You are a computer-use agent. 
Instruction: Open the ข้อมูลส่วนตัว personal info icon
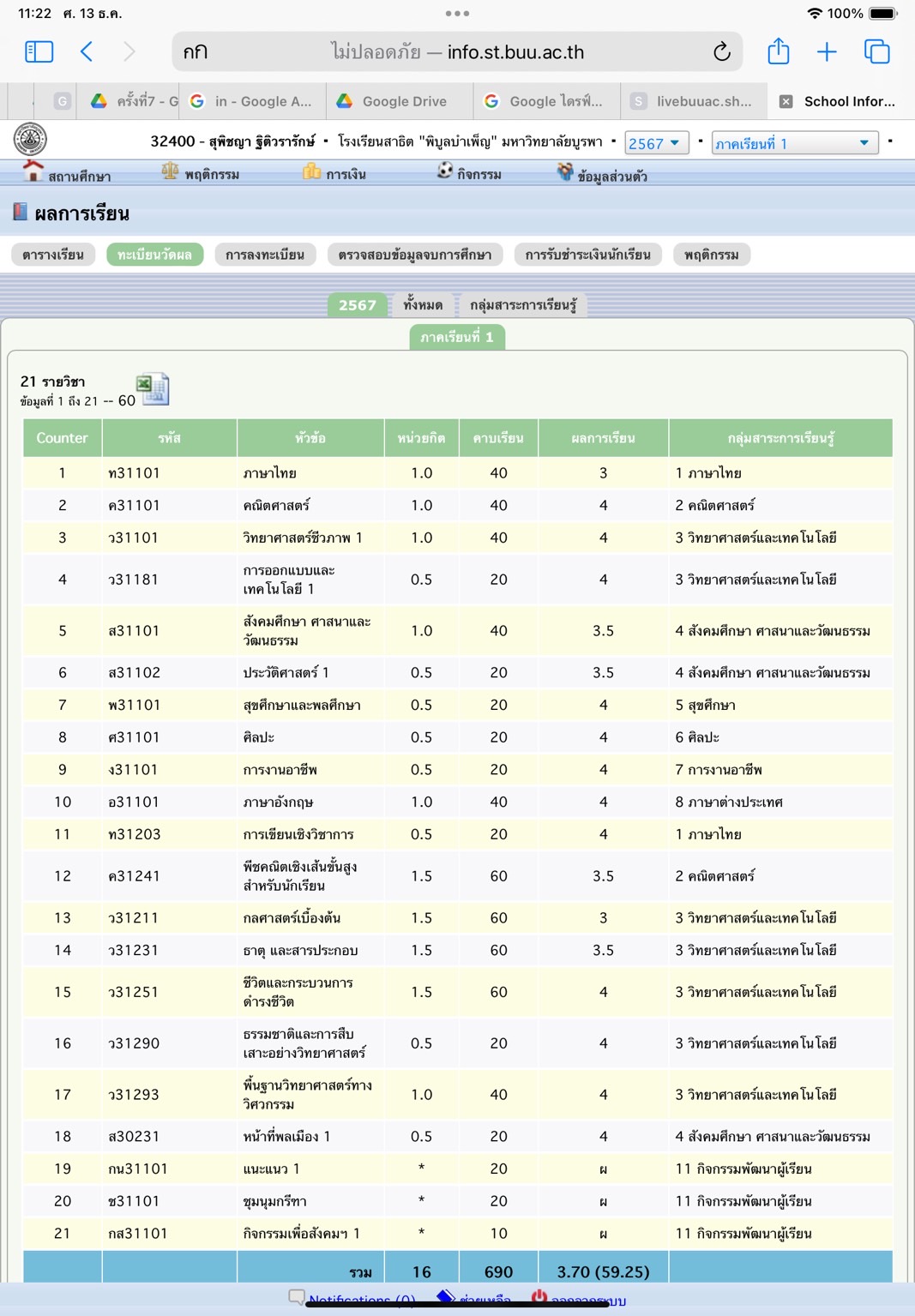(564, 171)
